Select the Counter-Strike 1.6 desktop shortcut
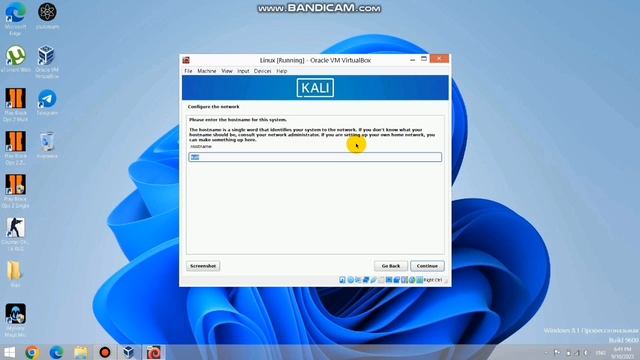Screen dimensions: 640x360 tap(15, 234)
